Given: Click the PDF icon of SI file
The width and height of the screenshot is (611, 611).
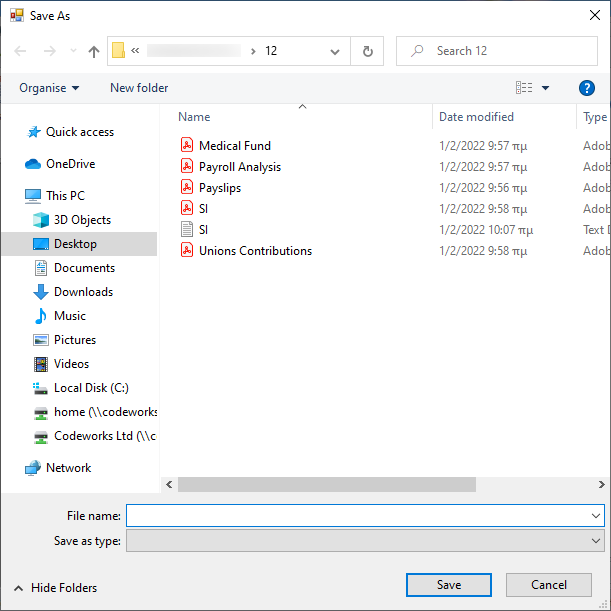Looking at the screenshot, I should pyautogui.click(x=187, y=208).
